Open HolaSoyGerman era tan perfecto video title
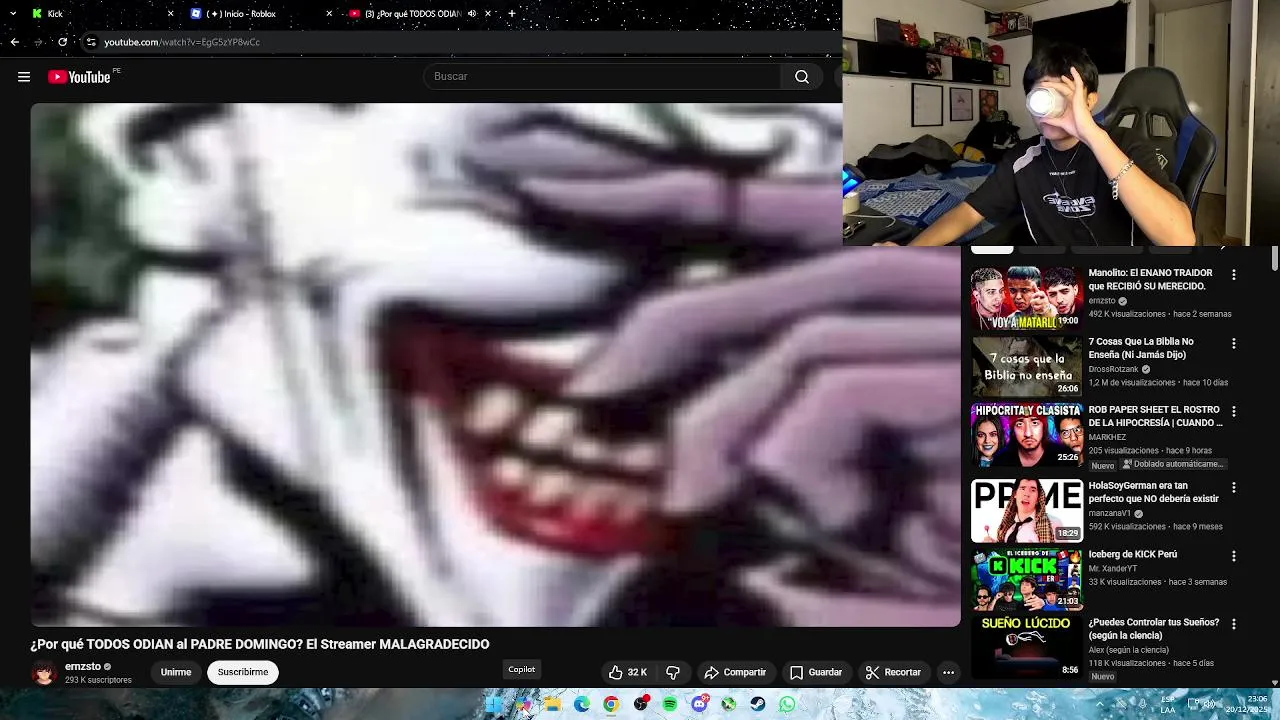This screenshot has width=1280, height=720. pyautogui.click(x=1153, y=492)
